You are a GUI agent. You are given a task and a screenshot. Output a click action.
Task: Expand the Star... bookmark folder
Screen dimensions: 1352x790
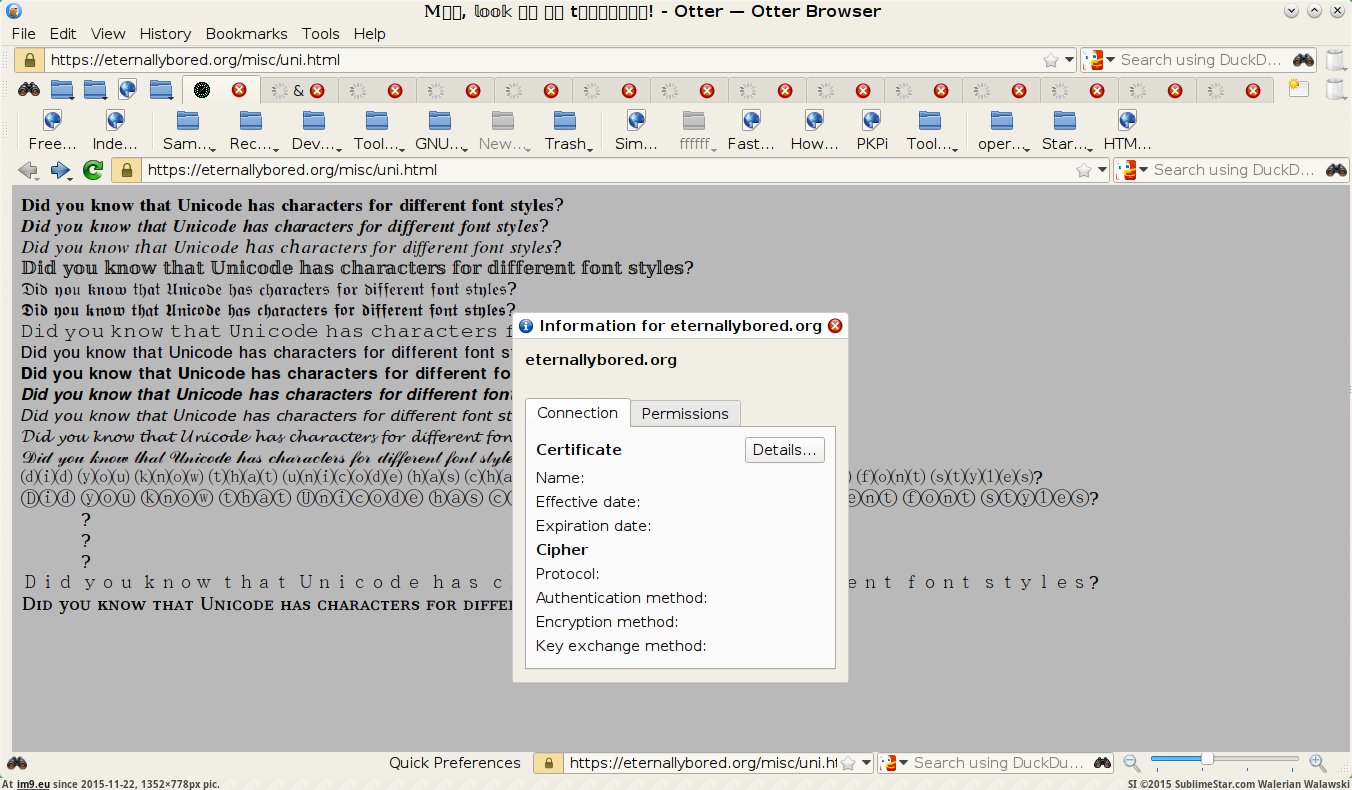coord(1065,131)
